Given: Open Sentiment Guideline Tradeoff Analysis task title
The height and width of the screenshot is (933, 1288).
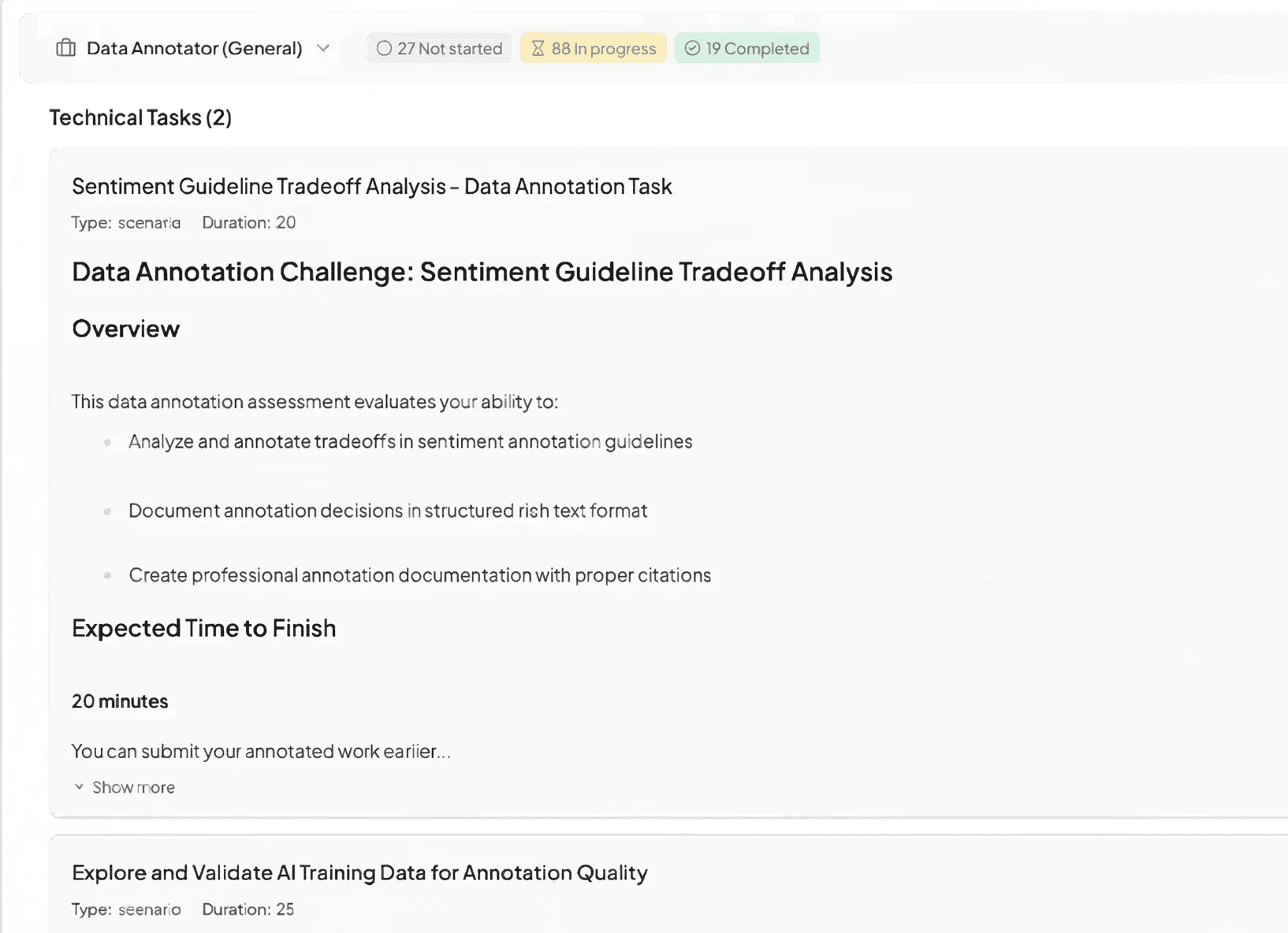Looking at the screenshot, I should click(371, 187).
